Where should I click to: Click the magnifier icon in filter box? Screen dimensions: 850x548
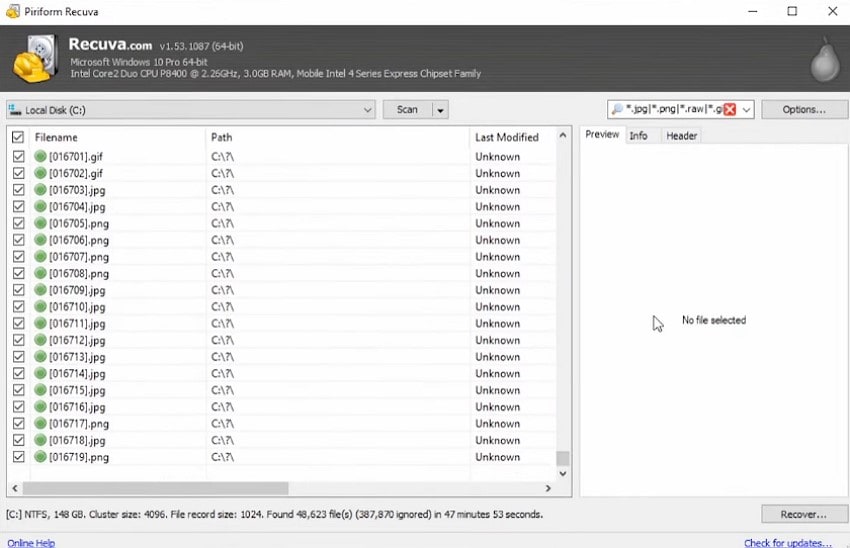coord(617,109)
